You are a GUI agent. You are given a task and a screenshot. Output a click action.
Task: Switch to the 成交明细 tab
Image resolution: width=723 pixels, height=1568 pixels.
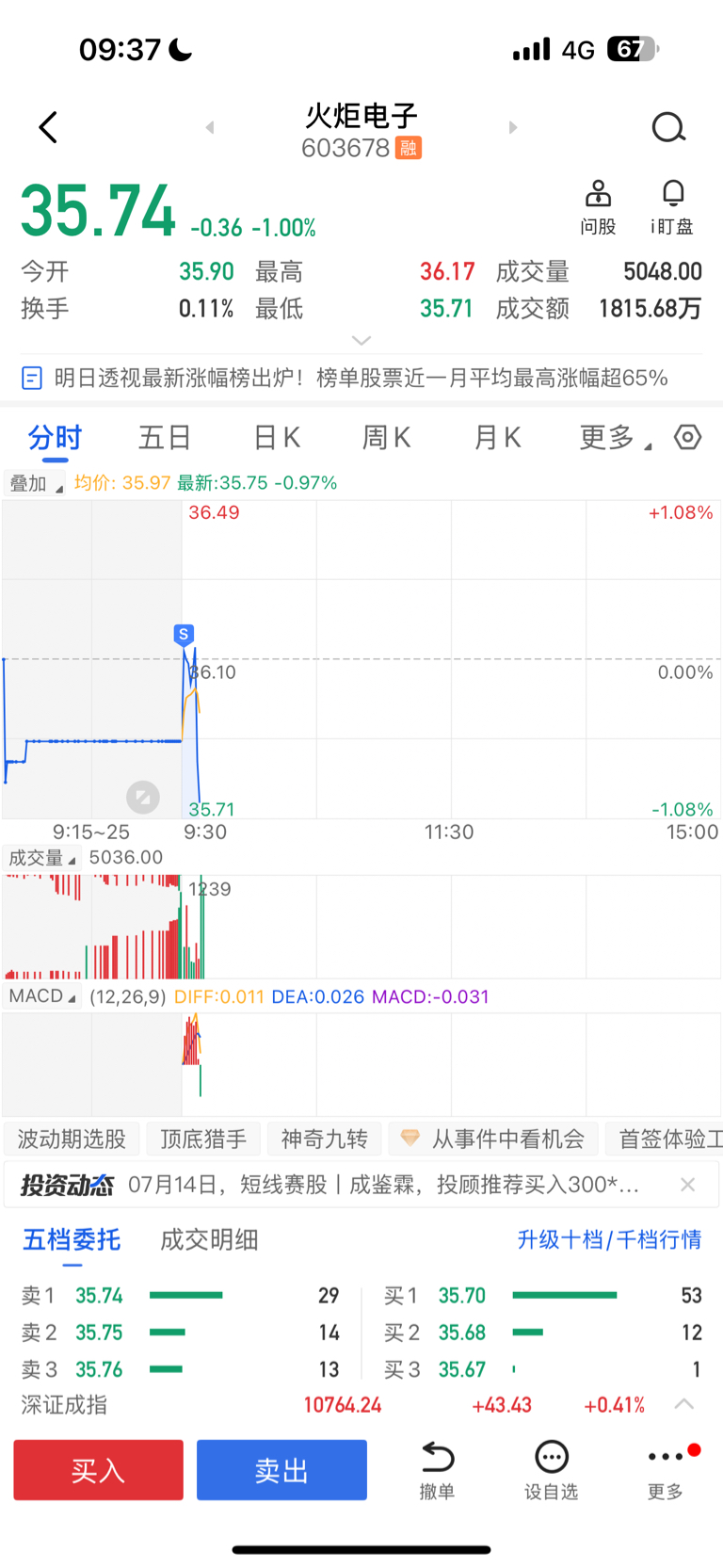click(209, 1239)
